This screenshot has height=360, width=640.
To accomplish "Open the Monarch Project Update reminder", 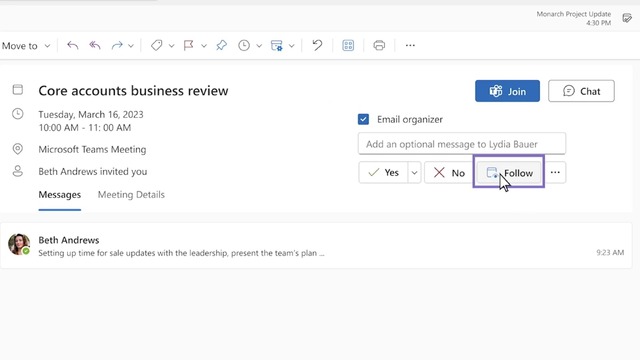I will [573, 18].
